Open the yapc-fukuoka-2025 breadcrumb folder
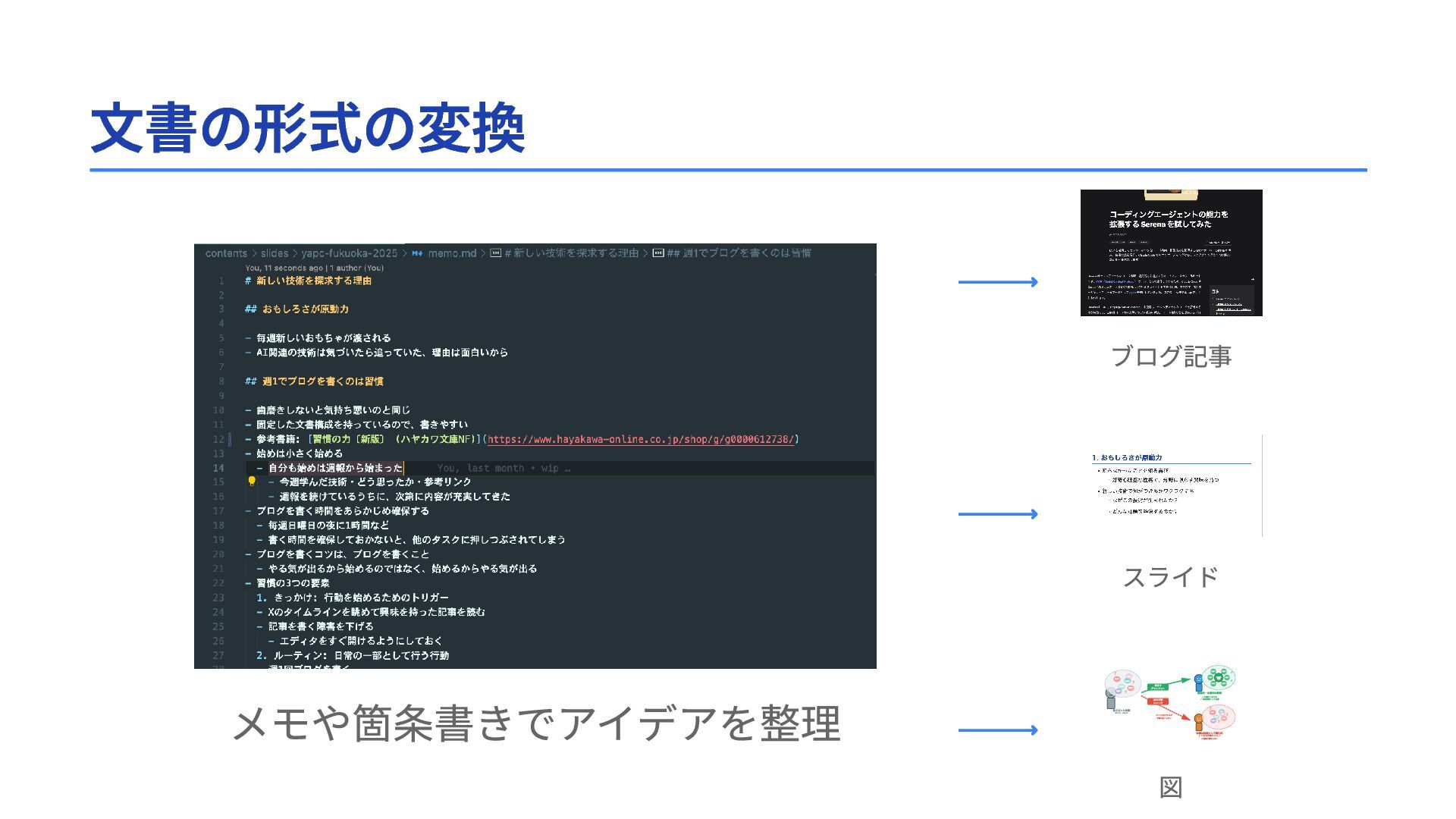This screenshot has width=1456, height=819. click(x=349, y=253)
